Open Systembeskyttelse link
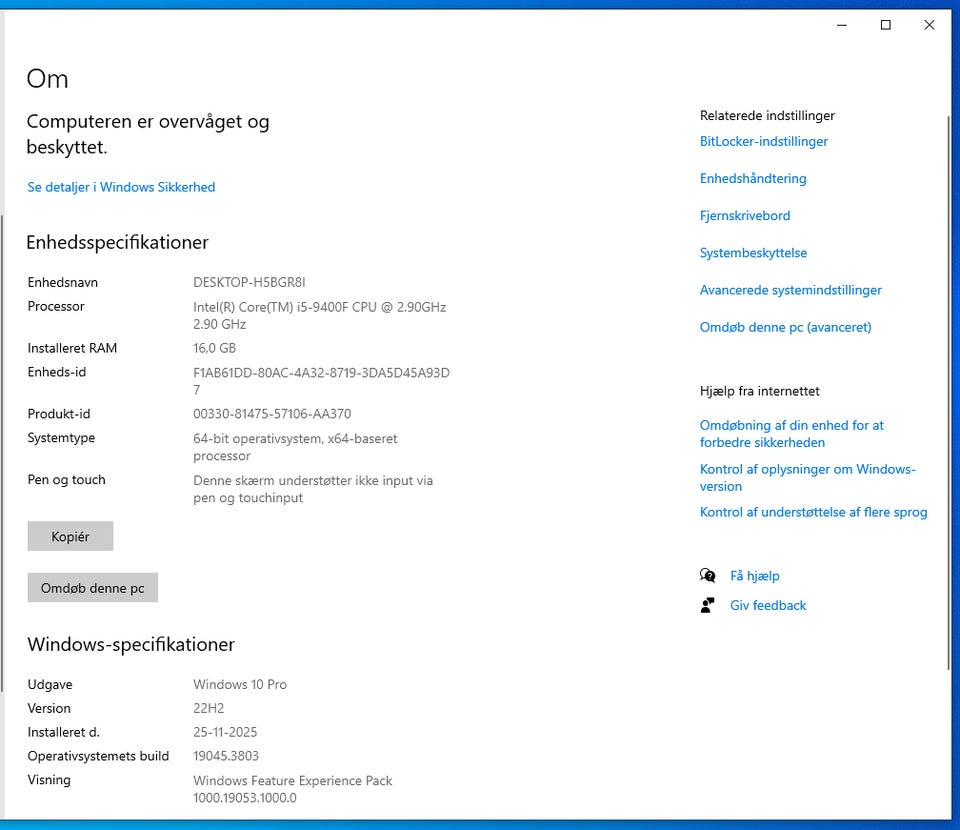This screenshot has width=960, height=830. pyautogui.click(x=753, y=253)
